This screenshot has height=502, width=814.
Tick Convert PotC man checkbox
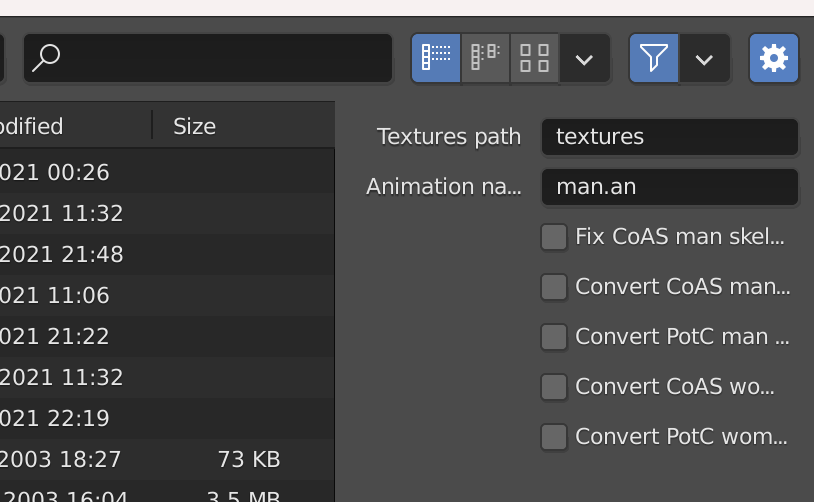554,337
